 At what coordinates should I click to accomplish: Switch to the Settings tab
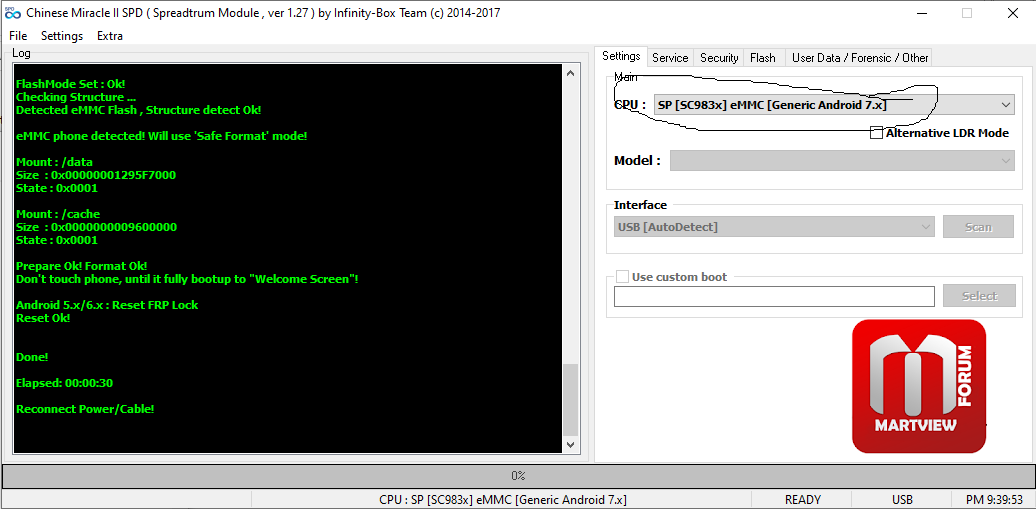[x=621, y=57]
